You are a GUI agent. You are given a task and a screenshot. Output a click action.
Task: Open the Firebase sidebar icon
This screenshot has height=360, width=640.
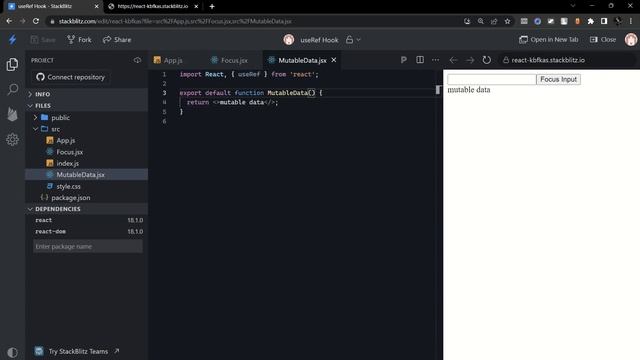[x=12, y=114]
